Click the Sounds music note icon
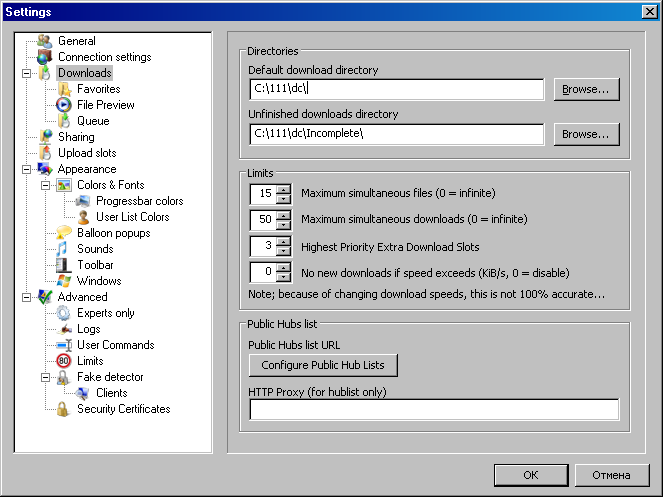Image resolution: width=663 pixels, height=497 pixels. pyautogui.click(x=63, y=249)
